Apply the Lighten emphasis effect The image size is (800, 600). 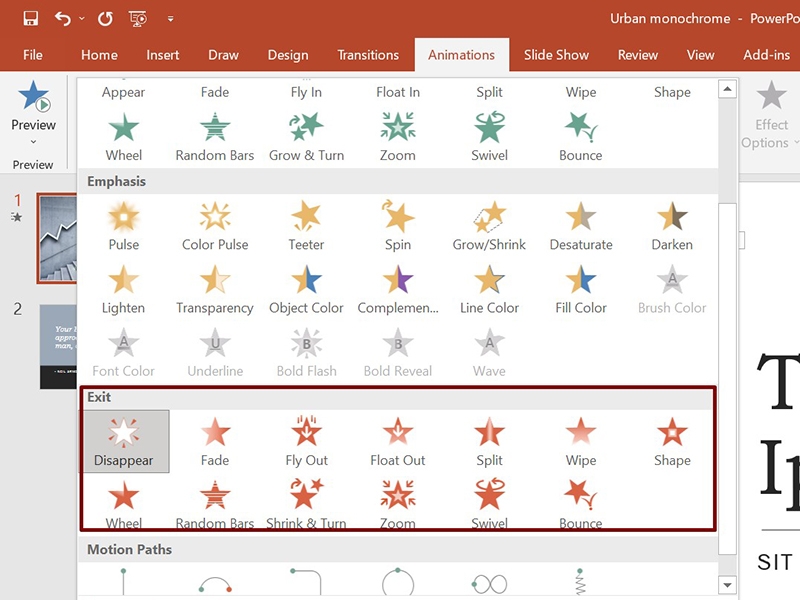click(123, 289)
